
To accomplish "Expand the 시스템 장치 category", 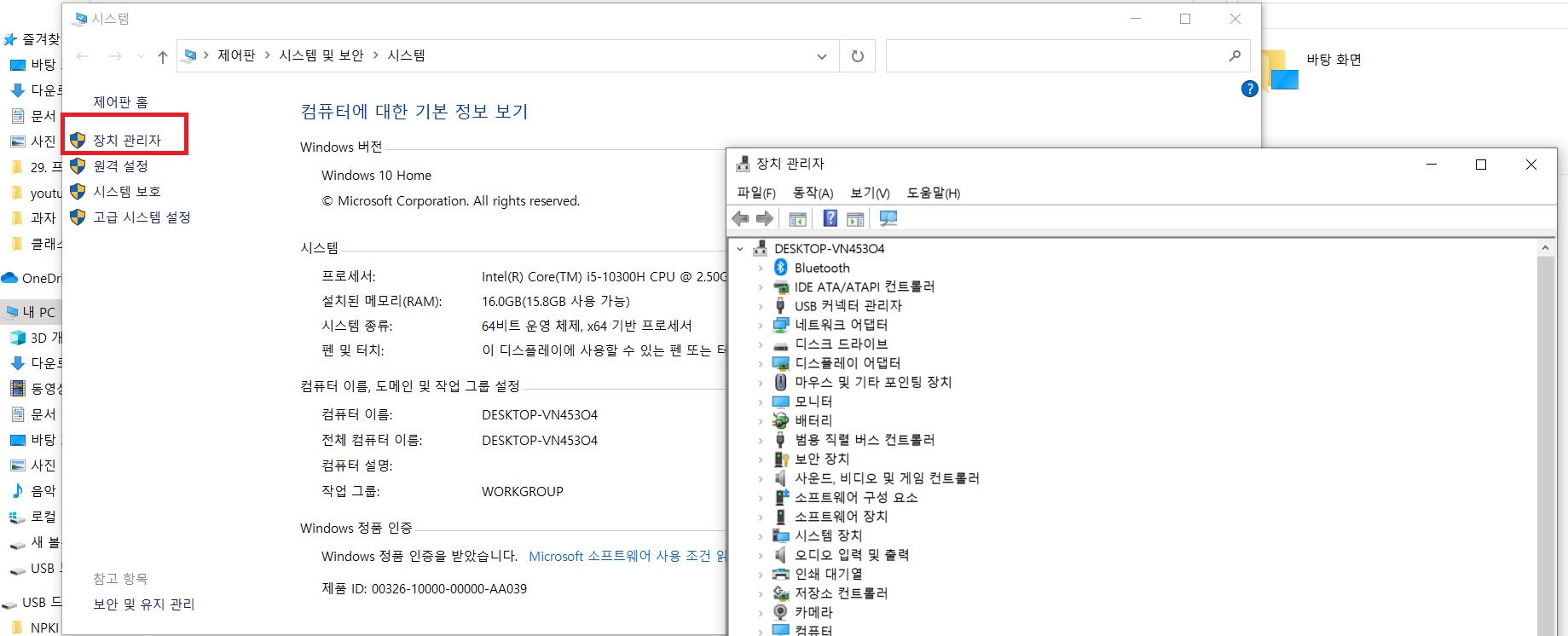I will pos(761,535).
